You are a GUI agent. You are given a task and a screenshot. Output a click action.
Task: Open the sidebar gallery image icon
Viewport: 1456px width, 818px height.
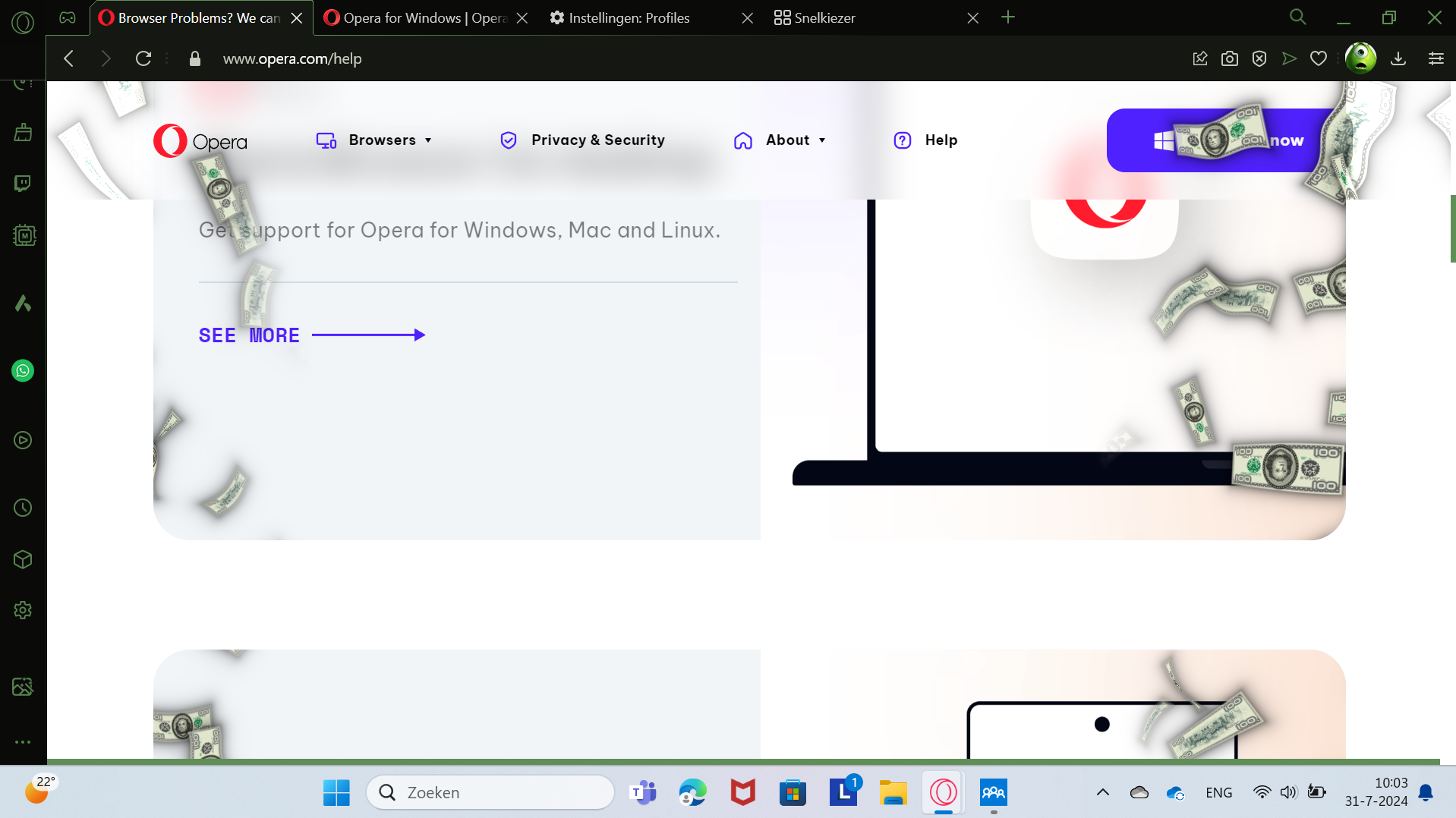coord(23,687)
